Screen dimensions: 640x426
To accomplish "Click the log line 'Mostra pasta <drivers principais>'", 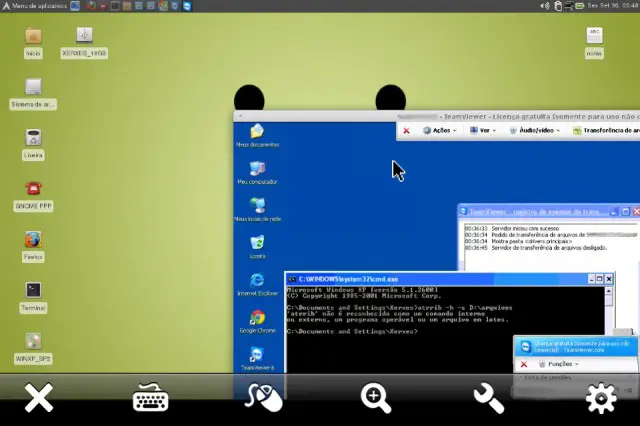I will pyautogui.click(x=518, y=242).
